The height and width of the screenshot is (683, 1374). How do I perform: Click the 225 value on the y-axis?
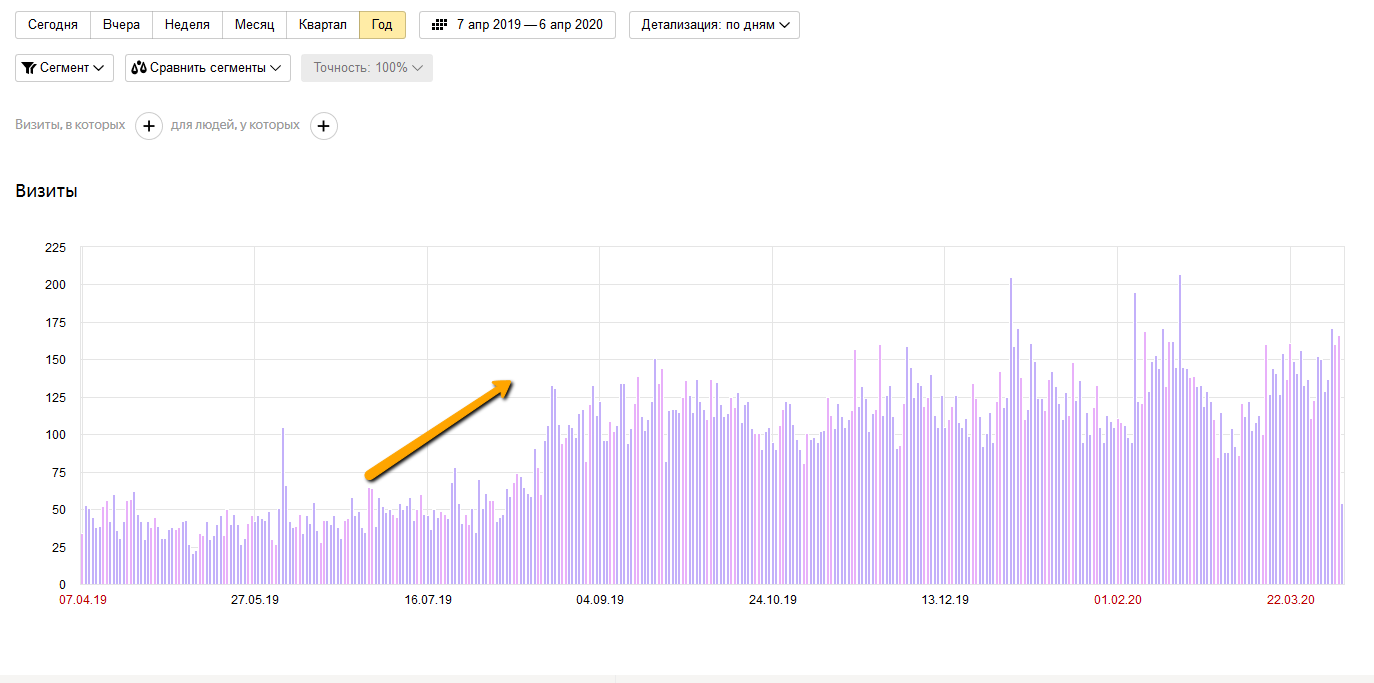(55, 247)
